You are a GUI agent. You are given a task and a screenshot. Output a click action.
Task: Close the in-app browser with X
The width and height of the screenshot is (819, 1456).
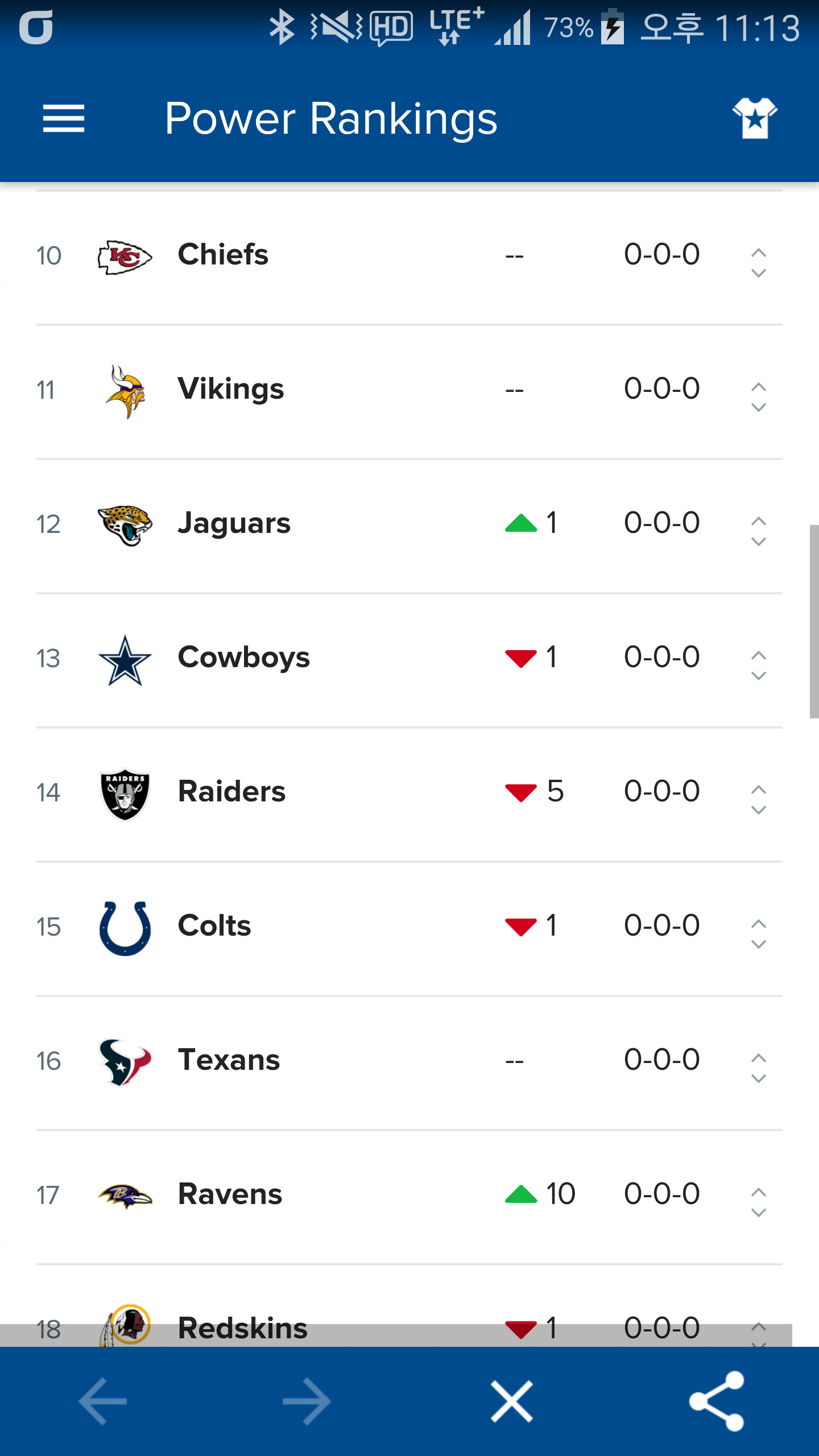pyautogui.click(x=512, y=1401)
